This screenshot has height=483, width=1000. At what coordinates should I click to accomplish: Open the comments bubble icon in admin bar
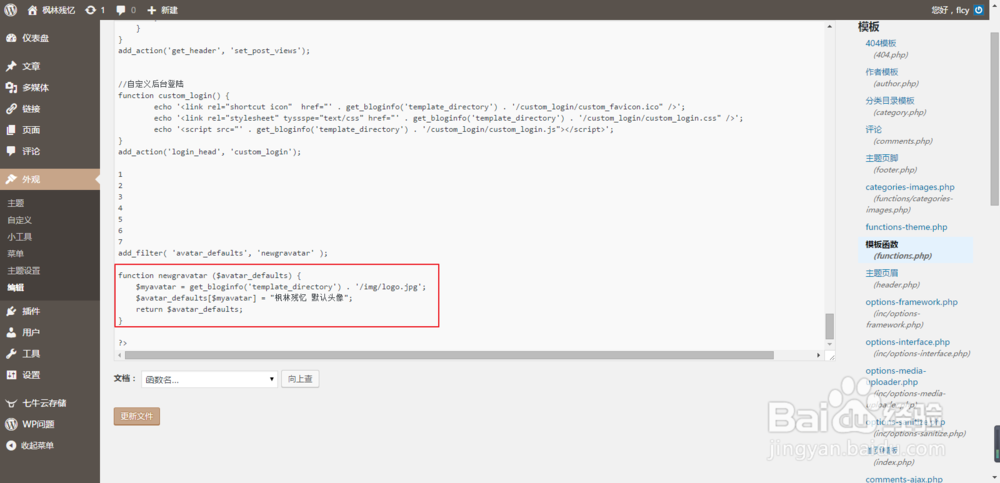[121, 10]
